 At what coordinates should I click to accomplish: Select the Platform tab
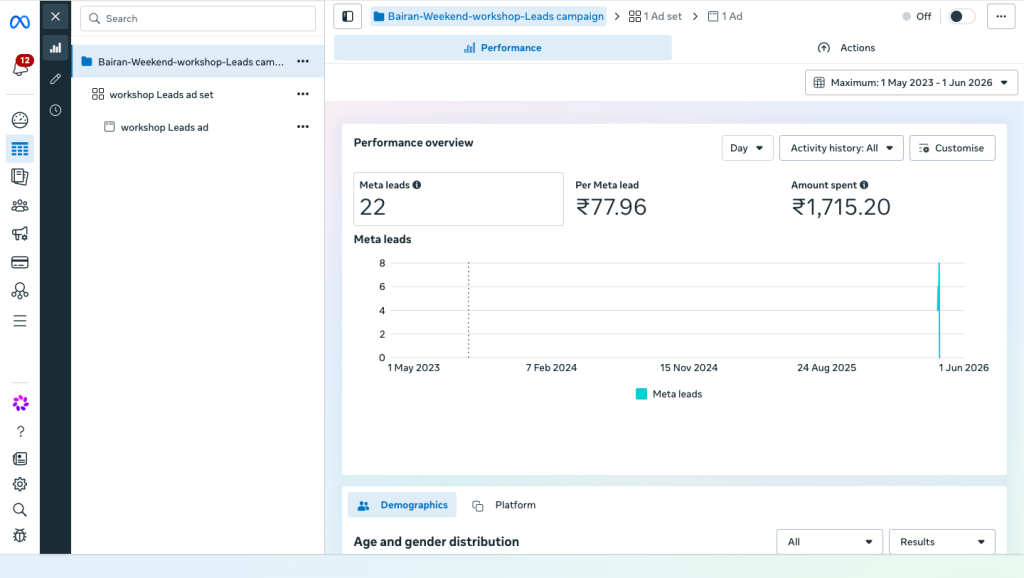pos(504,505)
